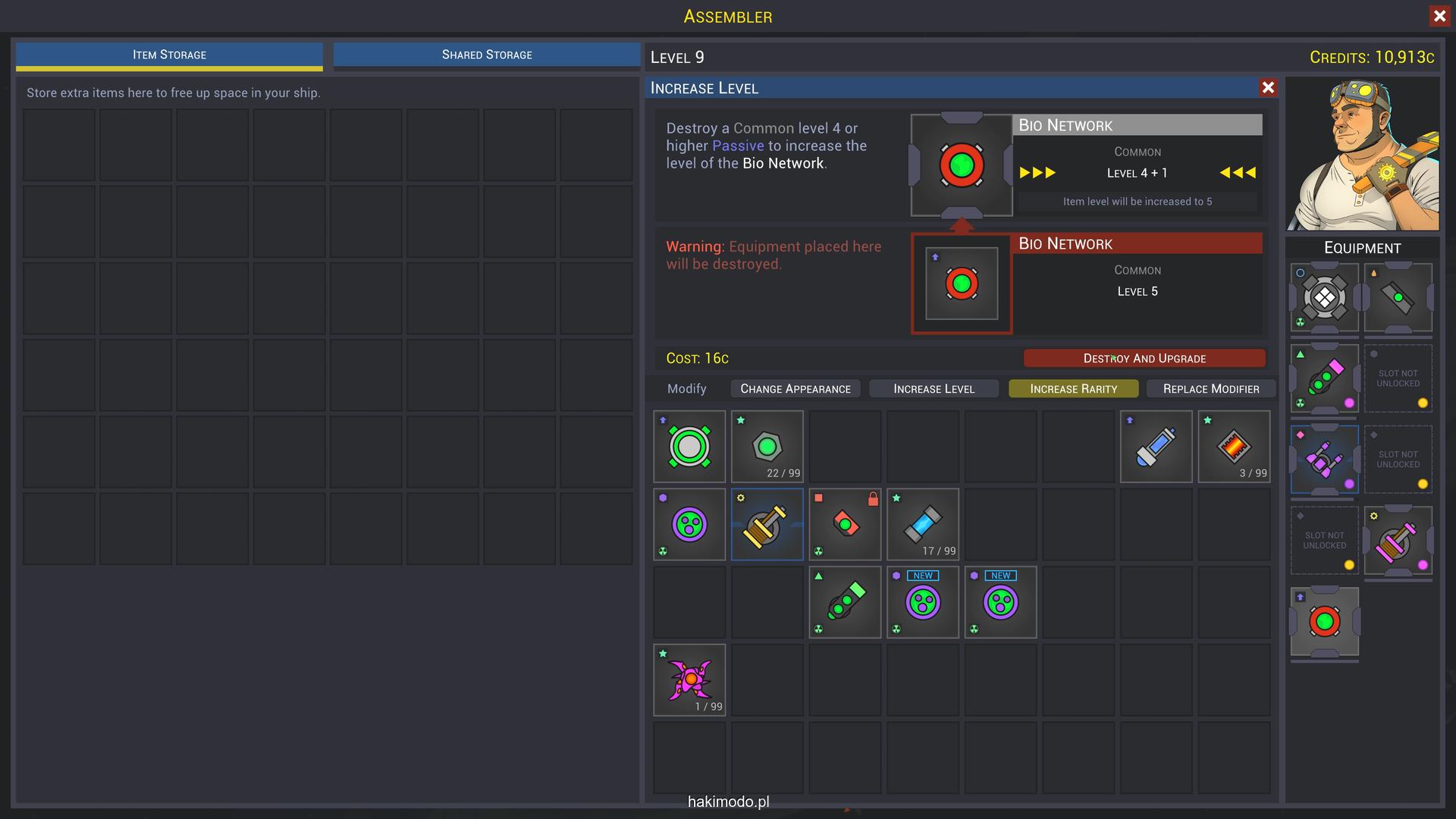Click the first NEW purple bio item
Image resolution: width=1456 pixels, height=819 pixels.
click(x=922, y=602)
